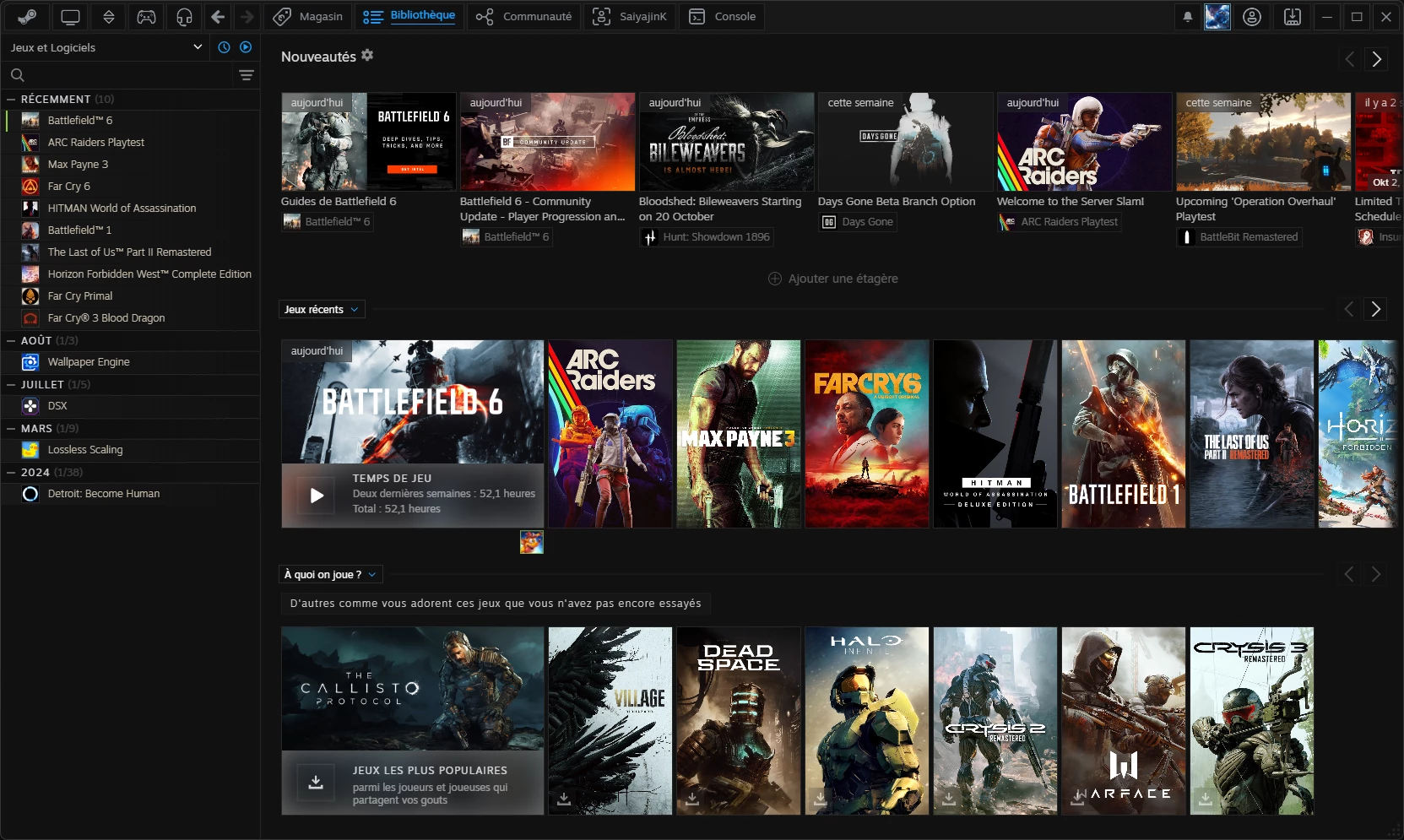Go back with the left arrow icon
The image size is (1404, 840).
pos(218,17)
